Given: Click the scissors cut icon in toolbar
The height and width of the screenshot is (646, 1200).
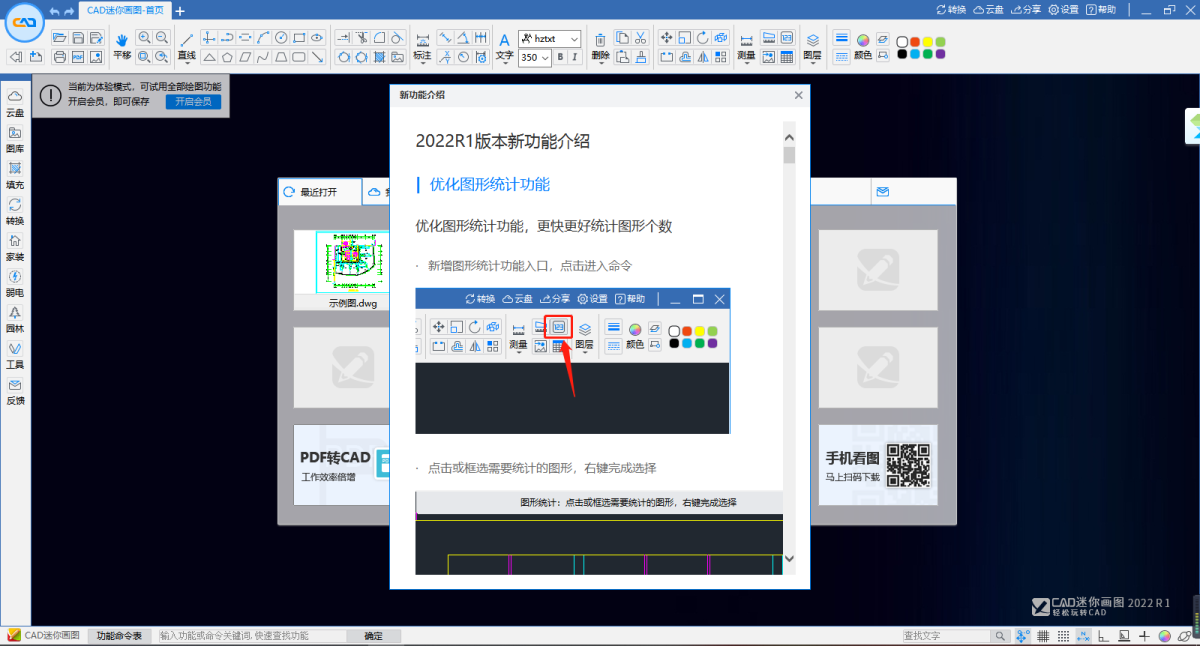Looking at the screenshot, I should point(641,38).
